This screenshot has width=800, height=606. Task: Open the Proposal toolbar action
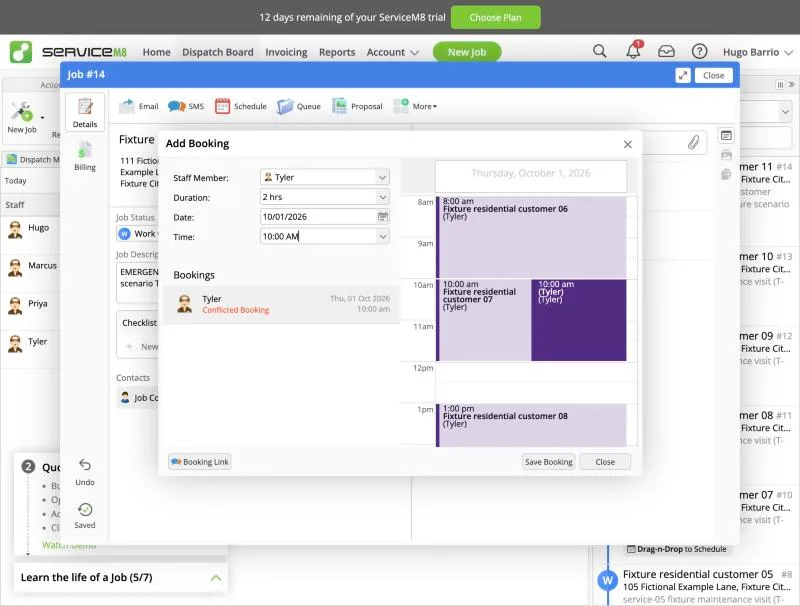click(357, 106)
